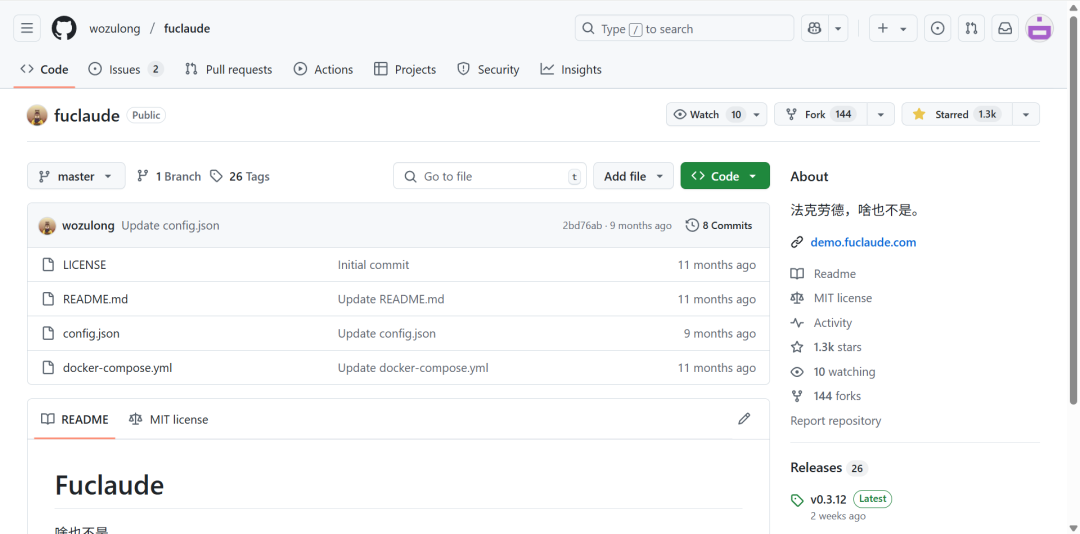
Task: Expand the master branch dropdown
Action: tap(76, 176)
